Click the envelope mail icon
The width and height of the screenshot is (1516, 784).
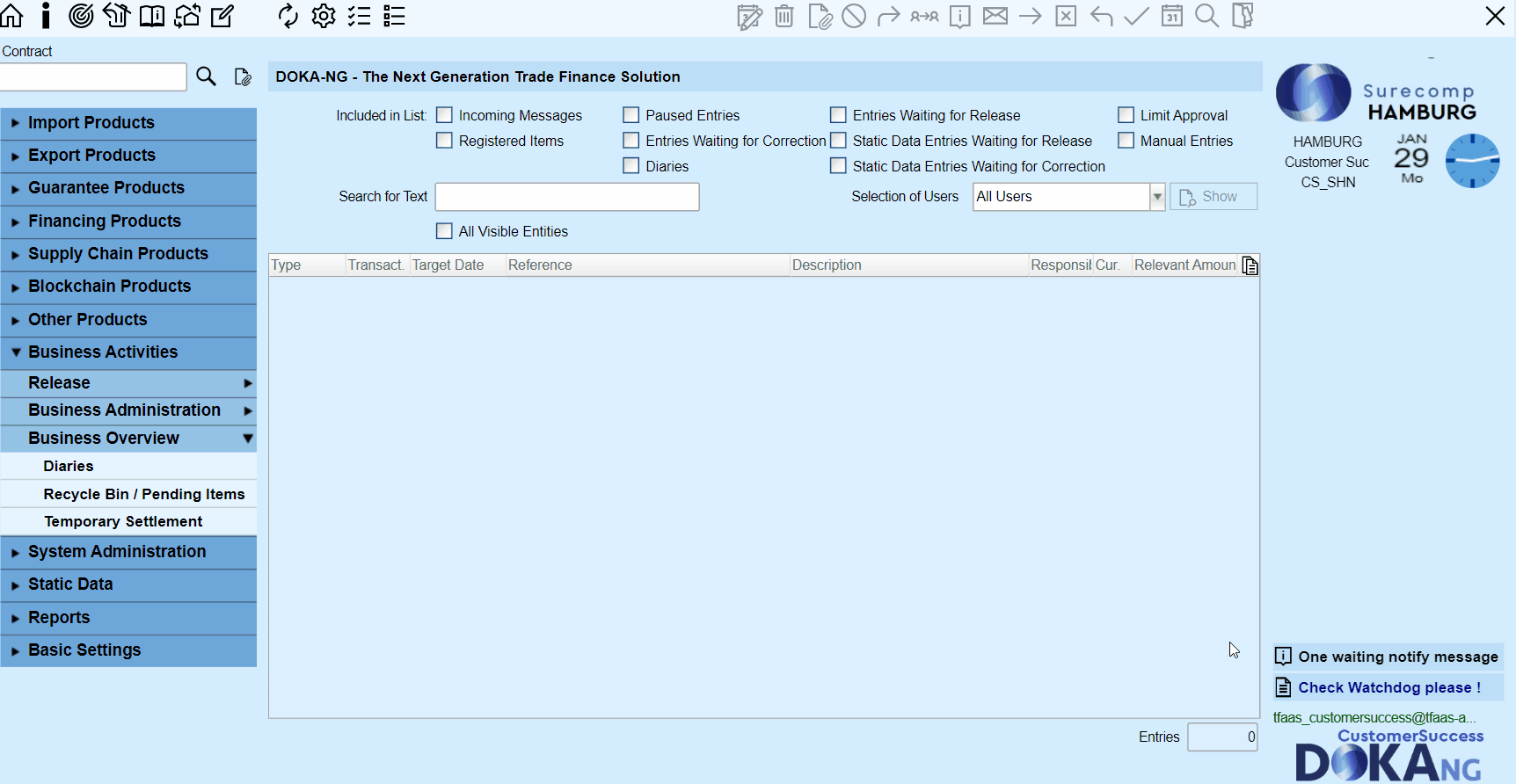[995, 16]
